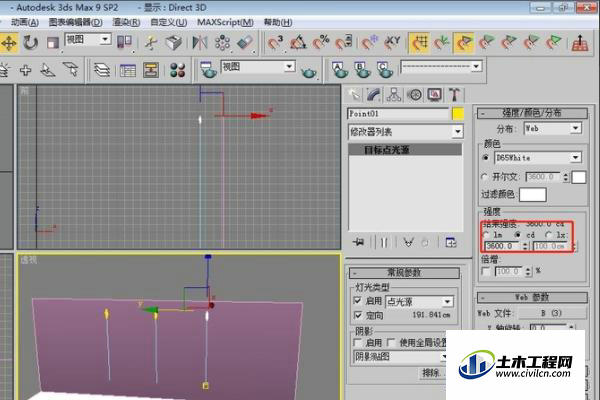Screen dimensions: 600x400
Task: Switch to the Create panel arrow icon
Action: (x=354, y=94)
